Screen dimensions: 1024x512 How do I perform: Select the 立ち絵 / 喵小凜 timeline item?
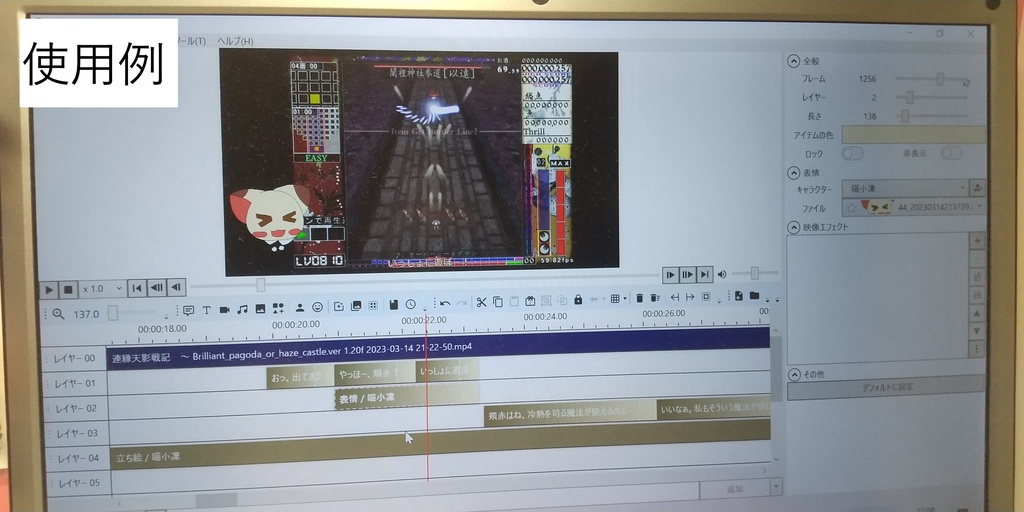(x=440, y=443)
